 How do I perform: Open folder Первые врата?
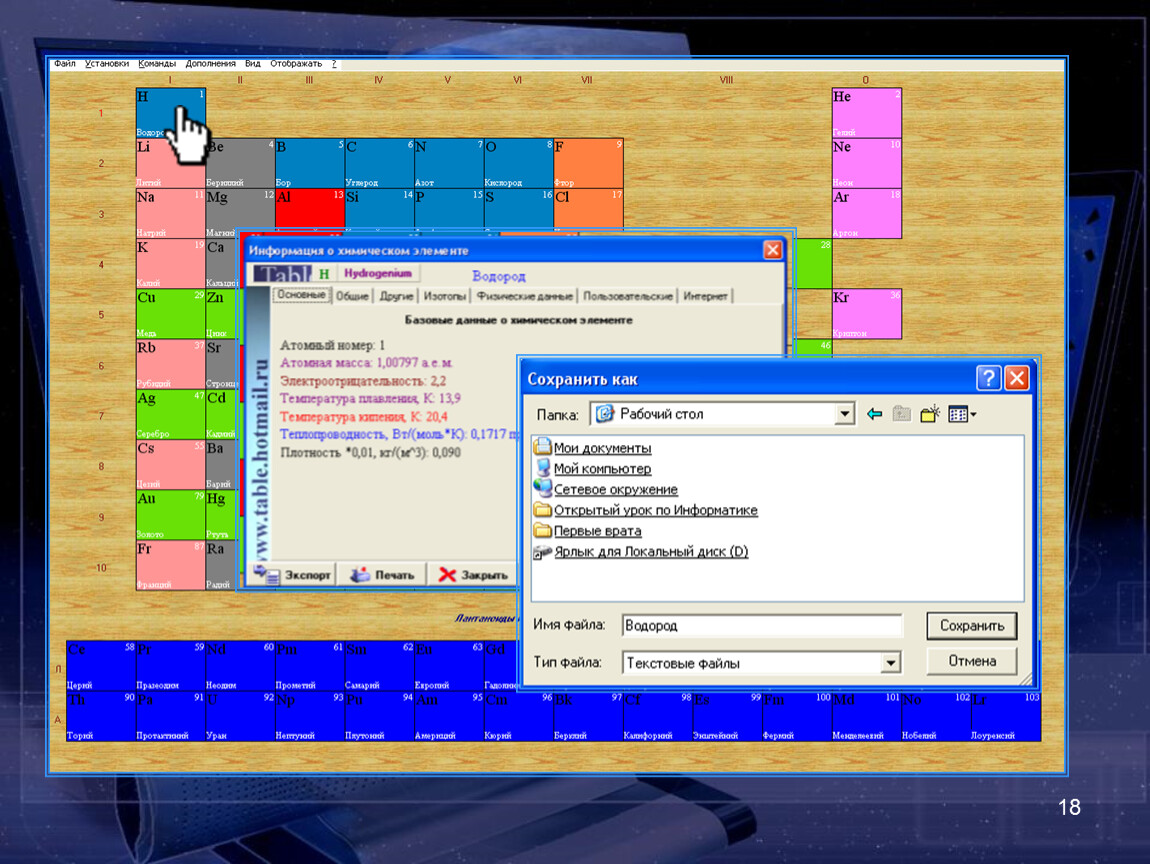coord(597,531)
